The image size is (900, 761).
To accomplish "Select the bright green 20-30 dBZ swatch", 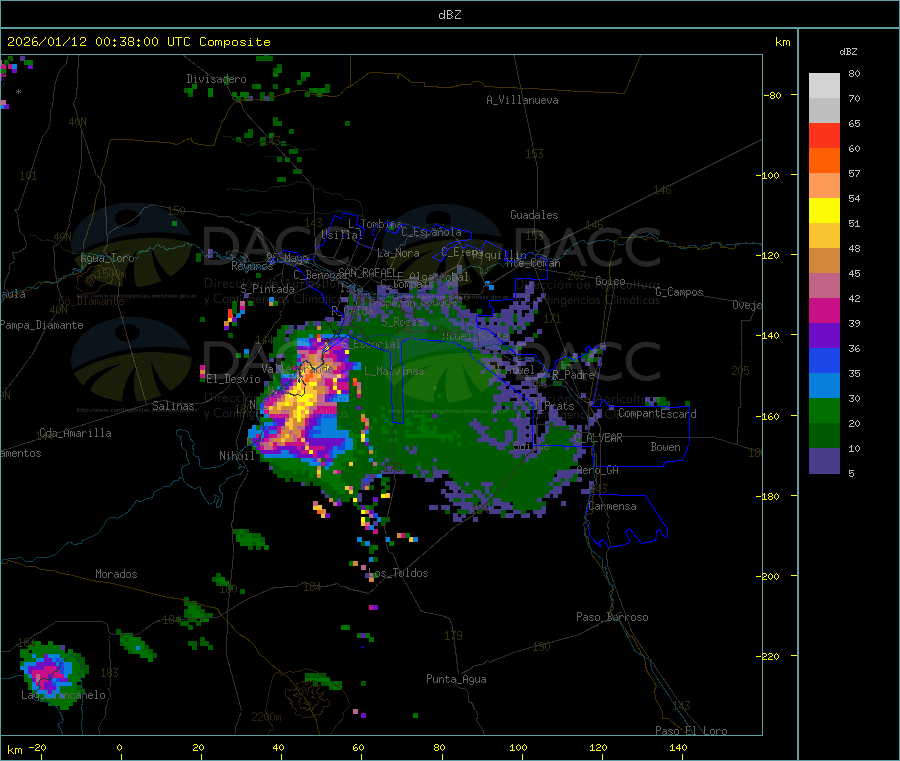I will (824, 410).
